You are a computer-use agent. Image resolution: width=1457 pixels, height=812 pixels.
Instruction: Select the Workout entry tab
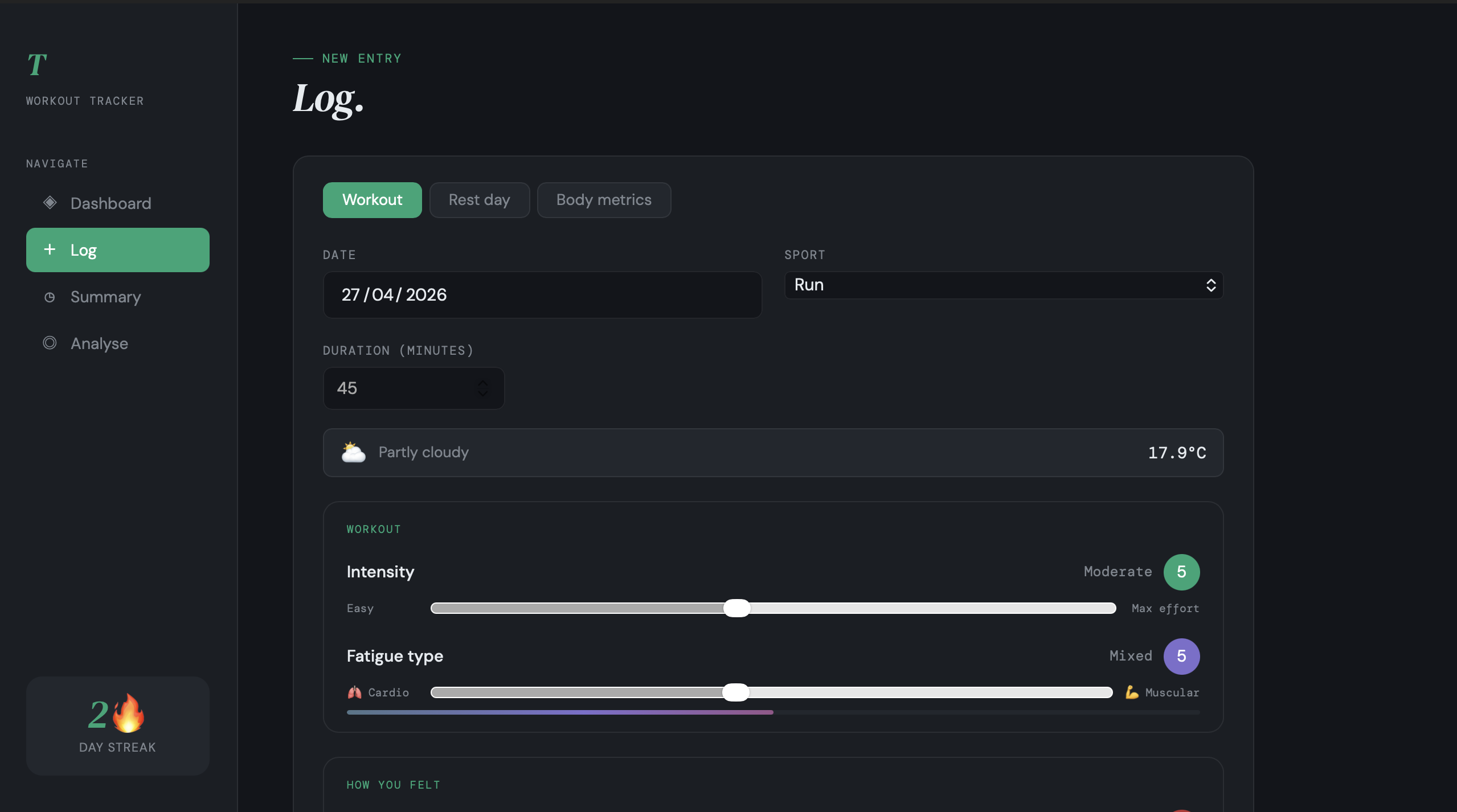point(373,200)
